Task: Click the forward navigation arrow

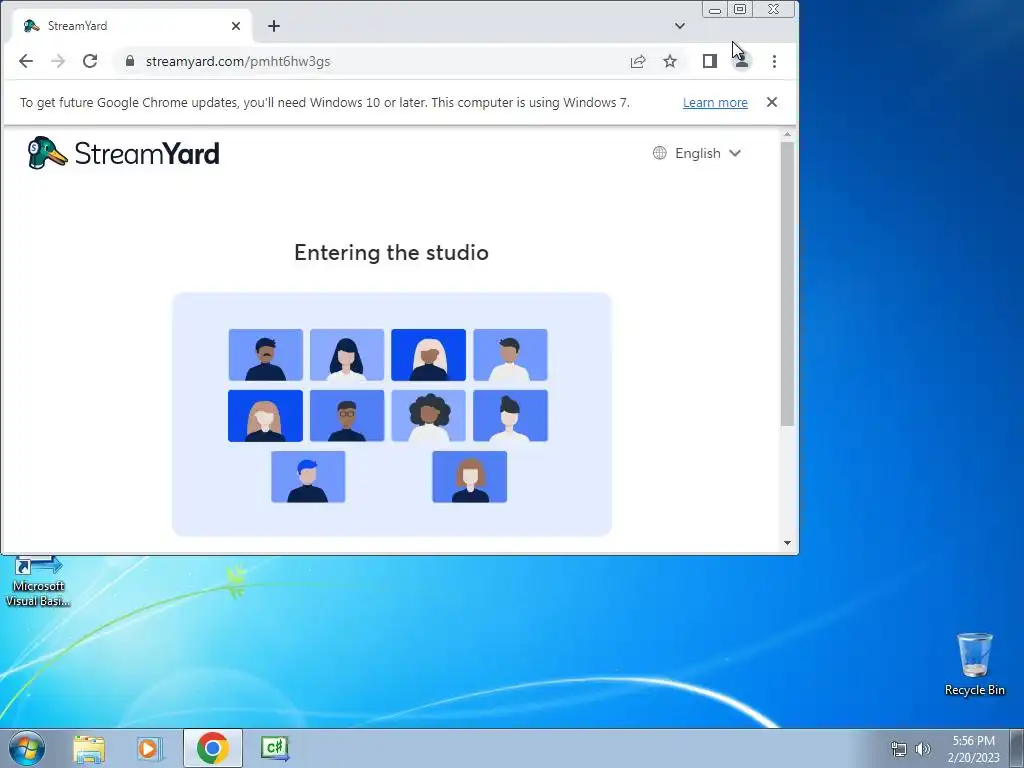Action: [x=58, y=61]
